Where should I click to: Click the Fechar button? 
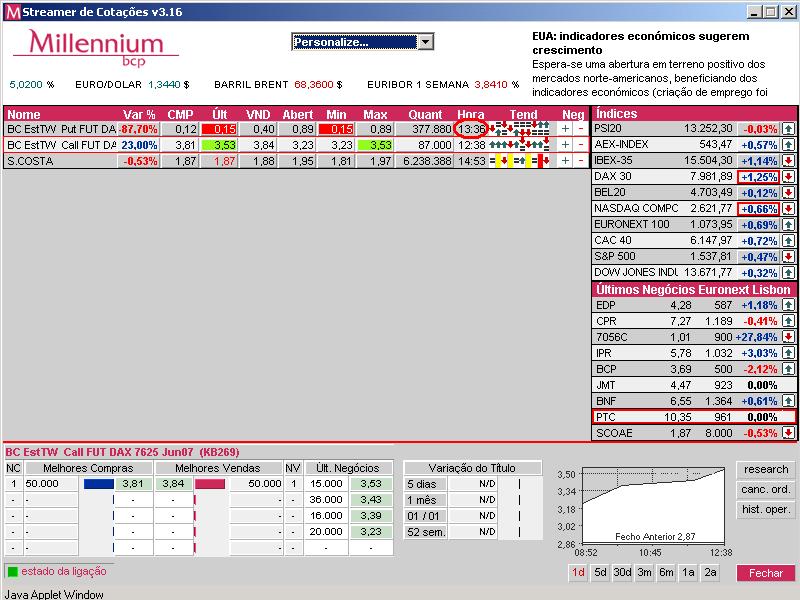[766, 573]
